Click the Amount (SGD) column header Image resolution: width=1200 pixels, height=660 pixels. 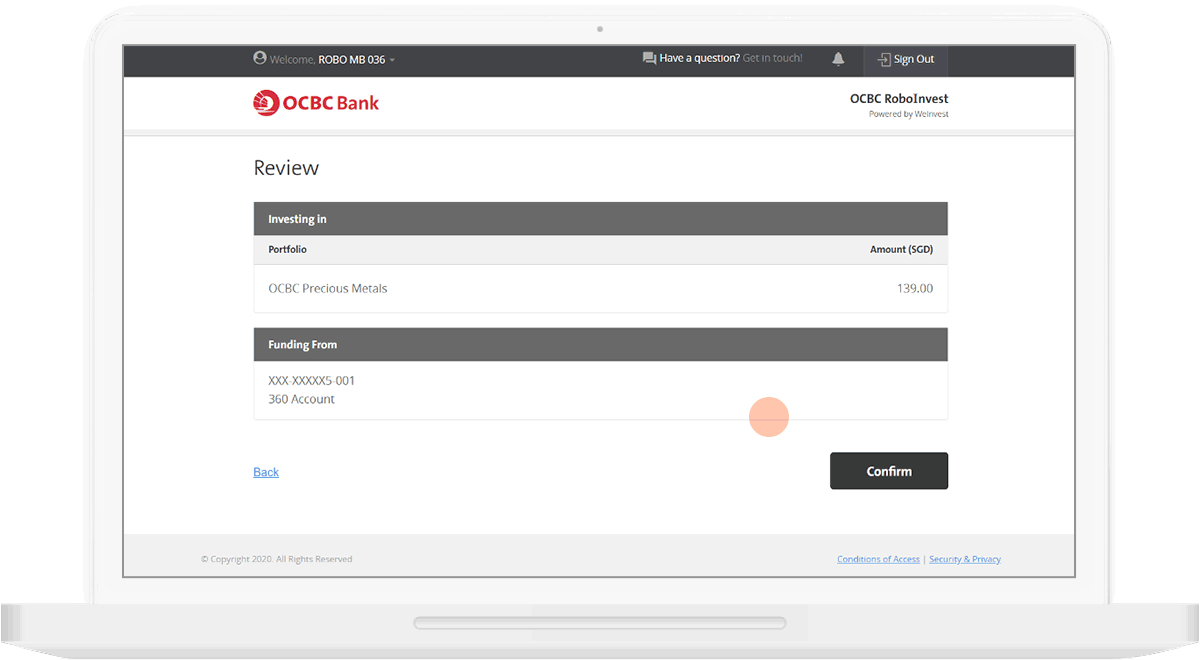901,249
